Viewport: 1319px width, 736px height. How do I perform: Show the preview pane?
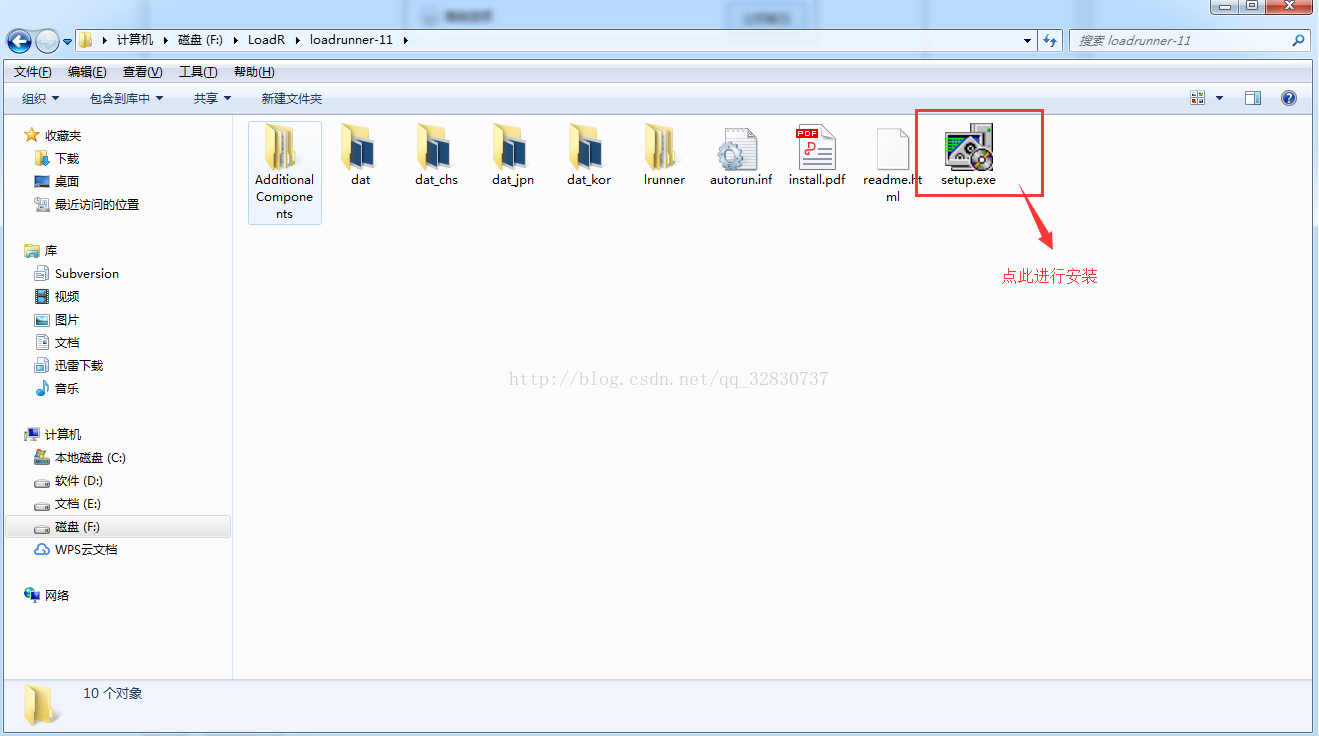1253,98
